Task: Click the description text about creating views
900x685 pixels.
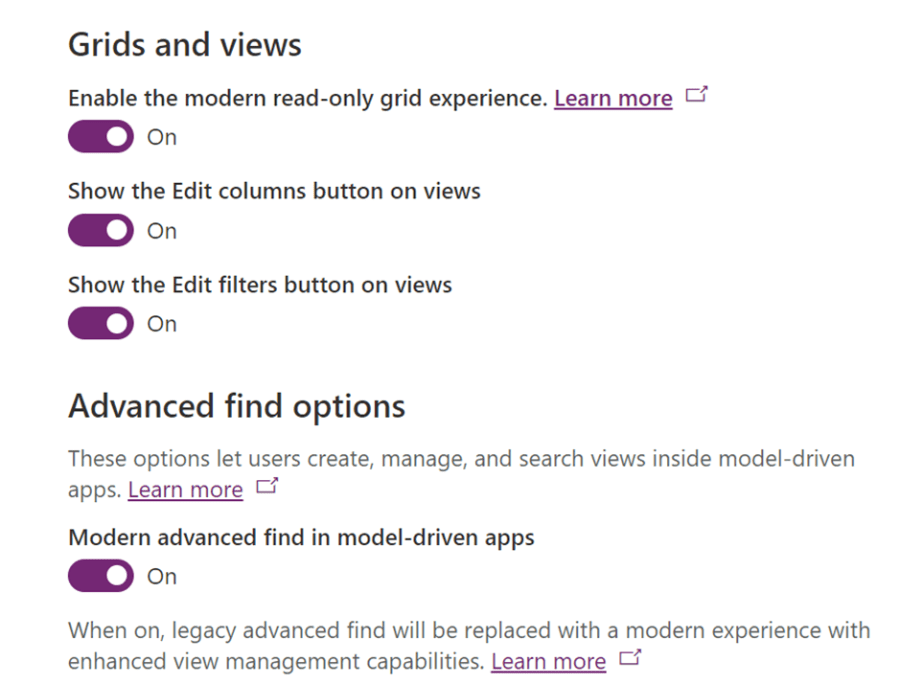Action: click(460, 458)
